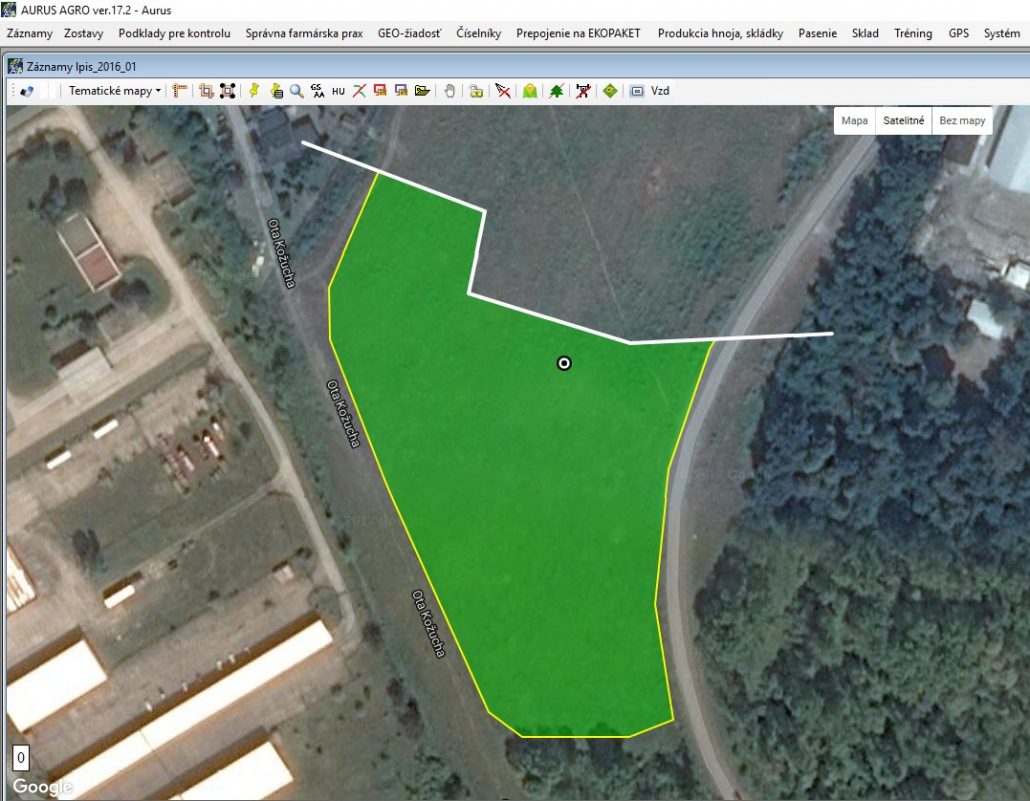1030x801 pixels.
Task: Click the blue overlapping windows icon
Action: [401, 91]
